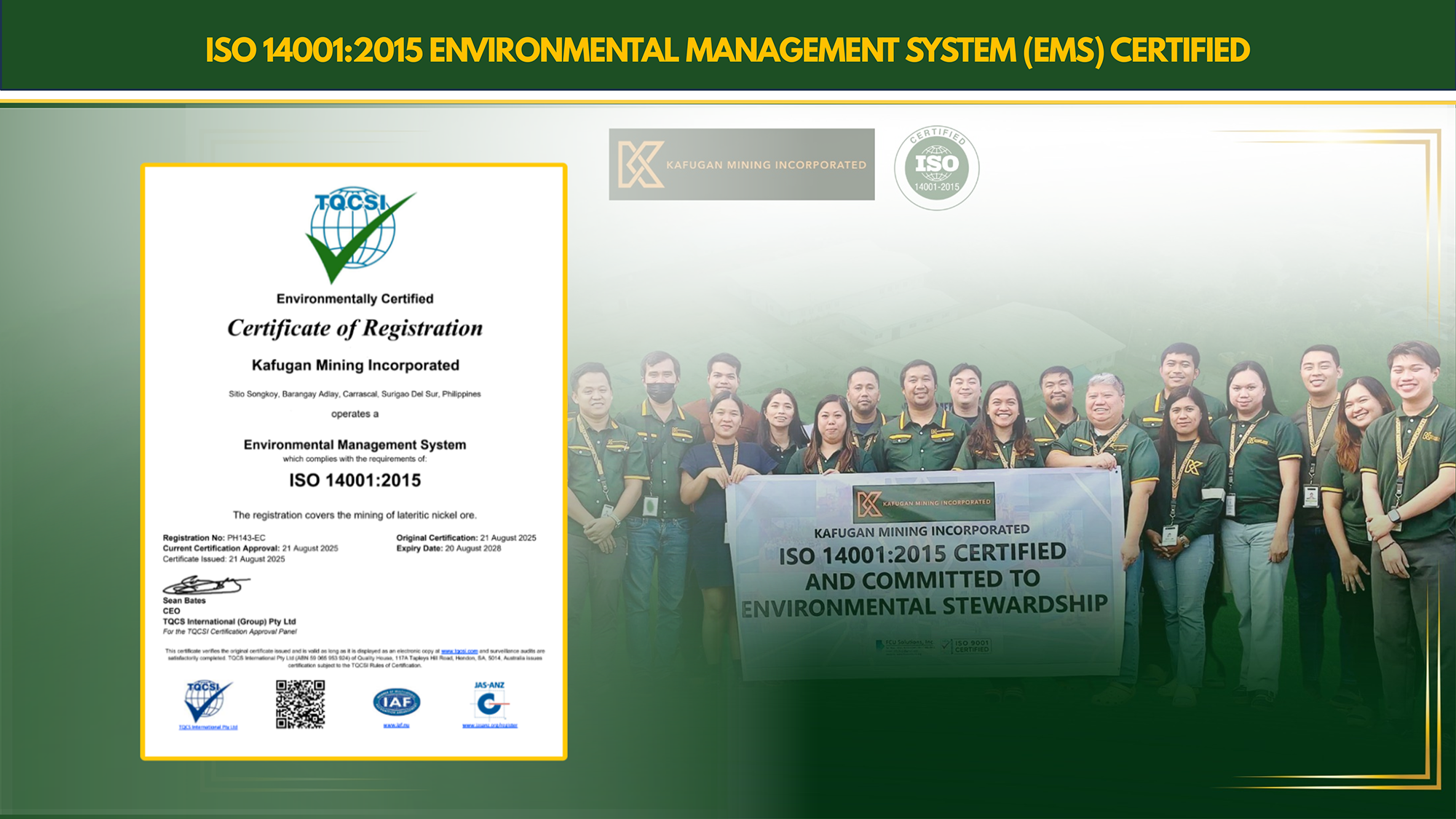Image resolution: width=1456 pixels, height=819 pixels.
Task: Click the Kafugan Mining Incorporated logo banner
Action: pyautogui.click(x=741, y=165)
